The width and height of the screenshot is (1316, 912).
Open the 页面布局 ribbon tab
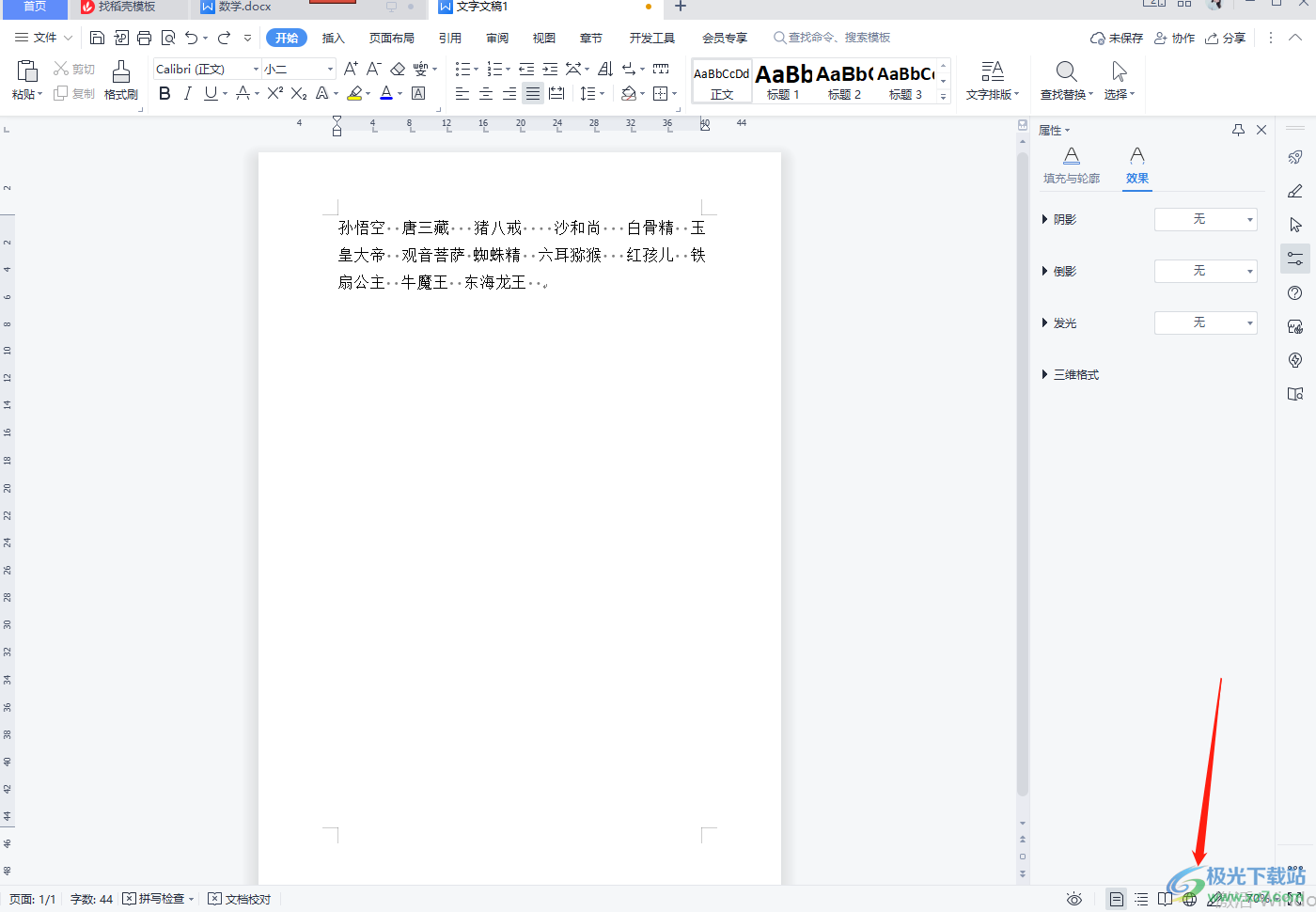(392, 38)
